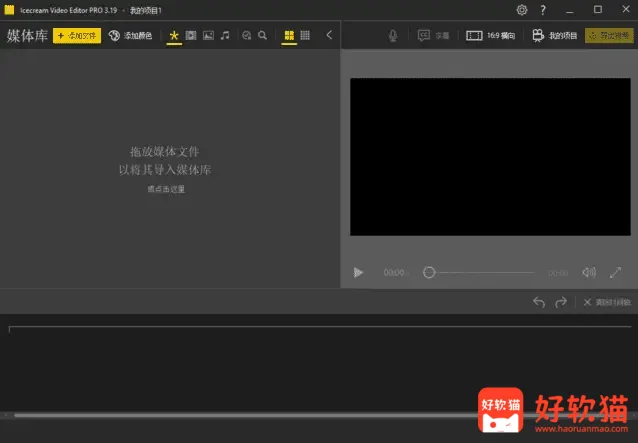Click the clear timeline X button
638x443 pixels.
point(607,302)
